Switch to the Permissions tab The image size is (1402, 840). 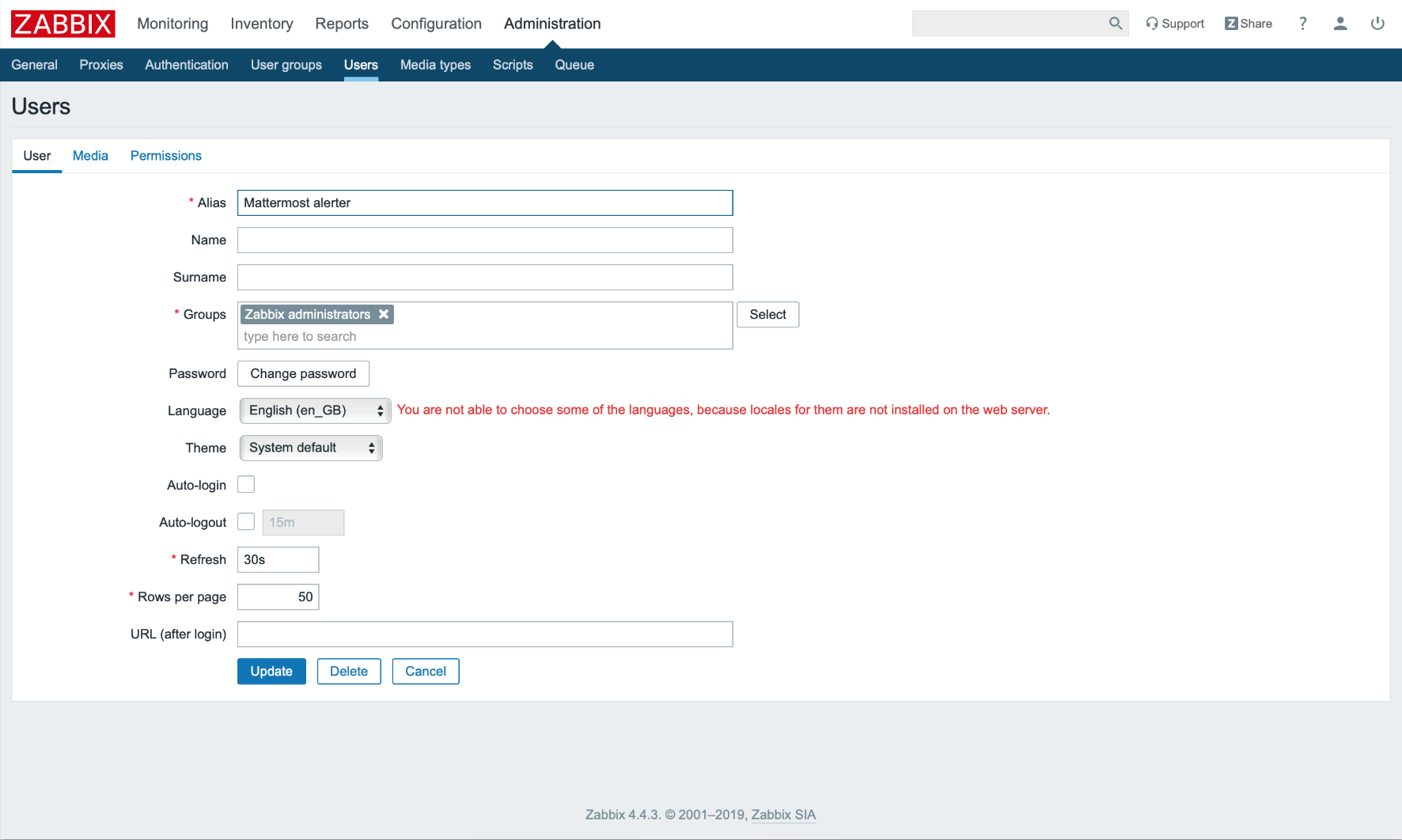coord(166,156)
